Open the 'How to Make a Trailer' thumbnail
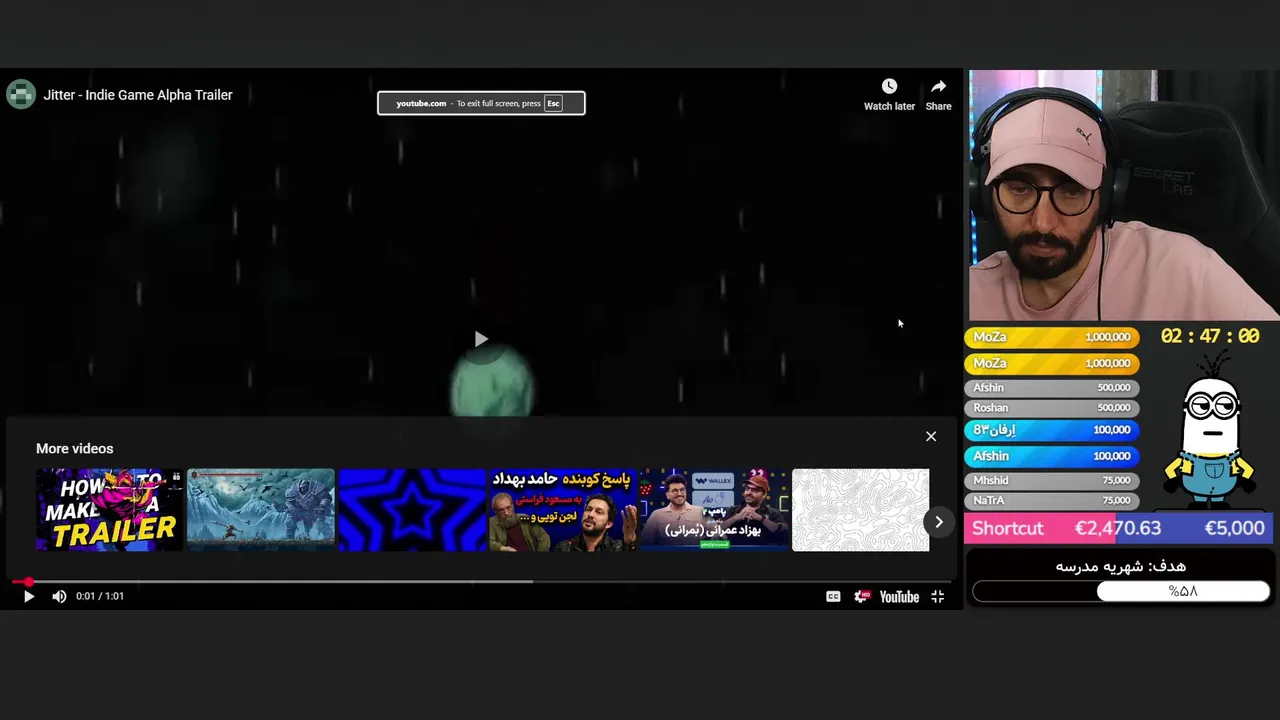Screen dimensions: 1280x720 tap(109, 510)
